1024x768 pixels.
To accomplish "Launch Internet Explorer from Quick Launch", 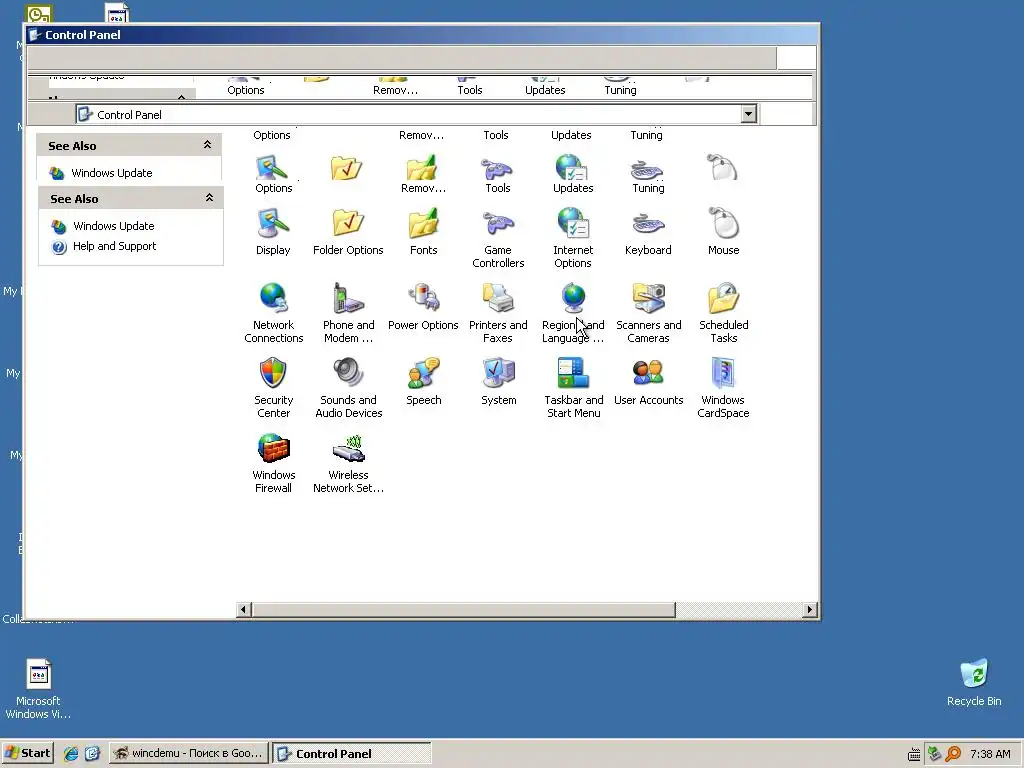I will pyautogui.click(x=71, y=754).
